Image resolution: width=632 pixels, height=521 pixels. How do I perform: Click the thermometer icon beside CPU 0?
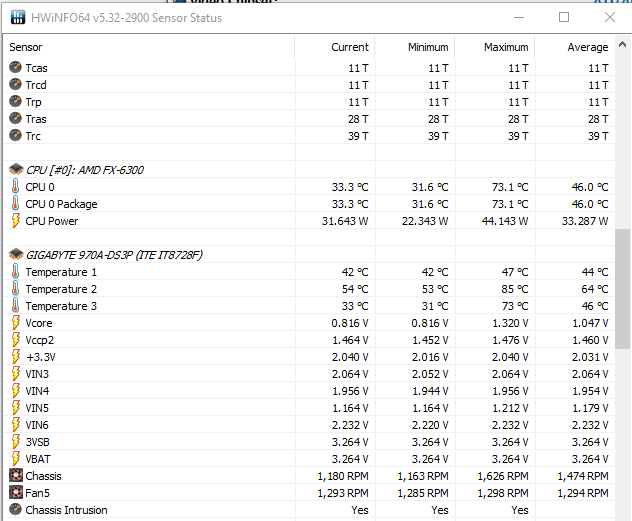point(15,186)
